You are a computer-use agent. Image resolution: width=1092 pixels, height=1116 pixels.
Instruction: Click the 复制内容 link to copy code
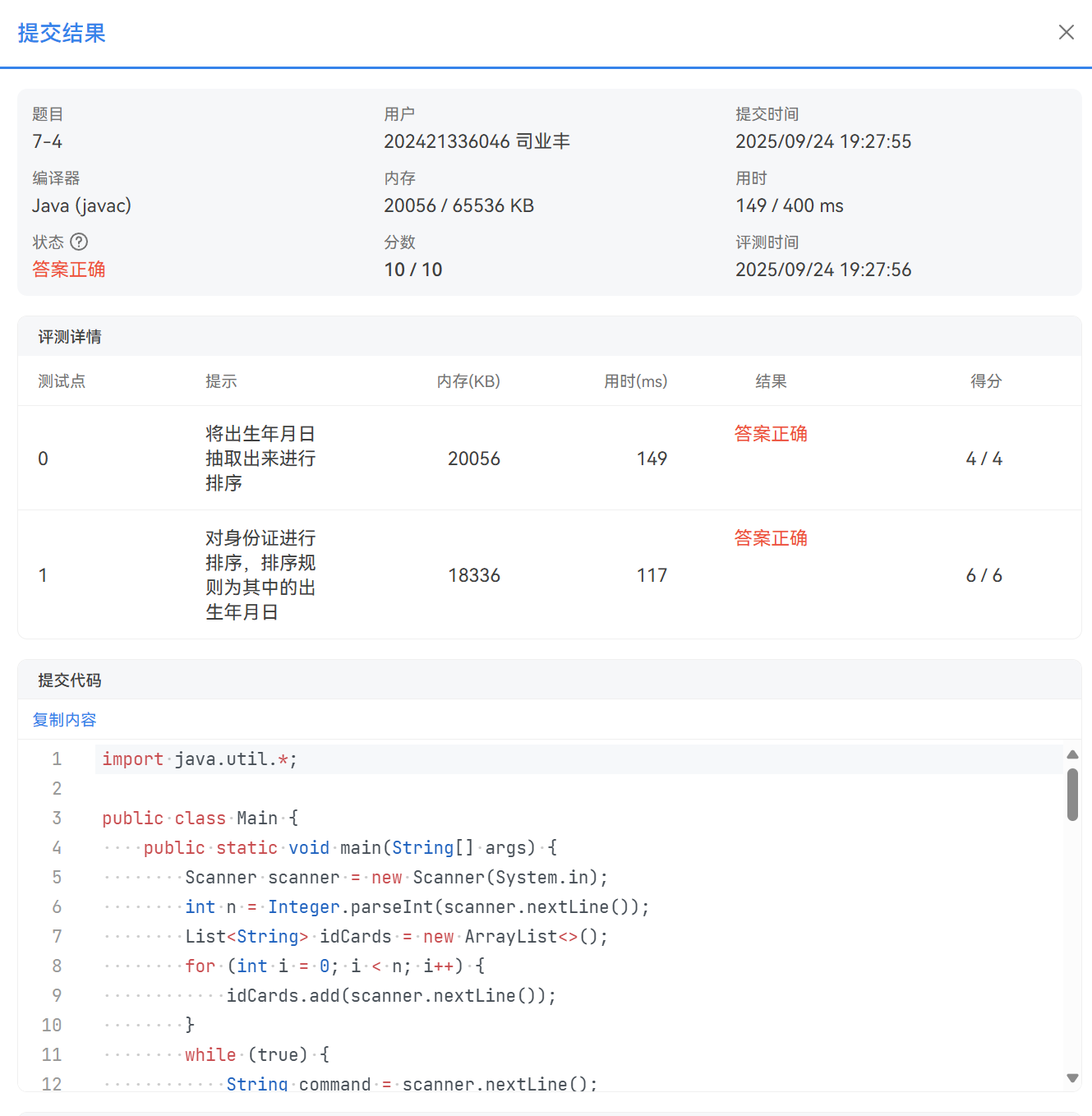[64, 720]
